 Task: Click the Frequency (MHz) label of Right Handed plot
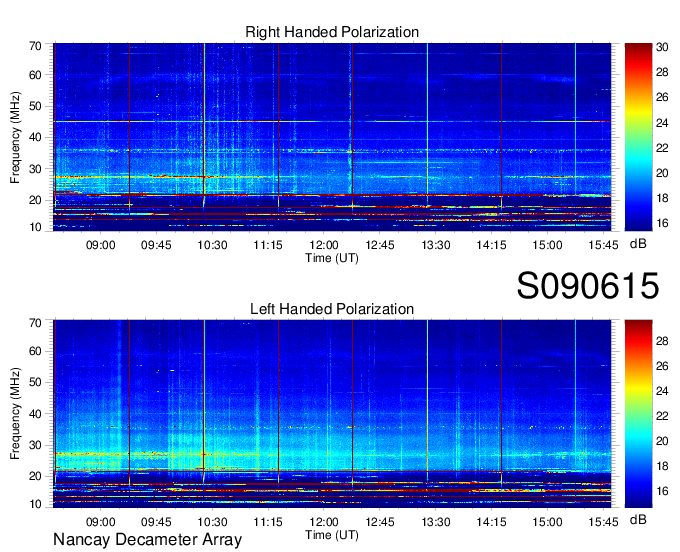[x=15, y=137]
